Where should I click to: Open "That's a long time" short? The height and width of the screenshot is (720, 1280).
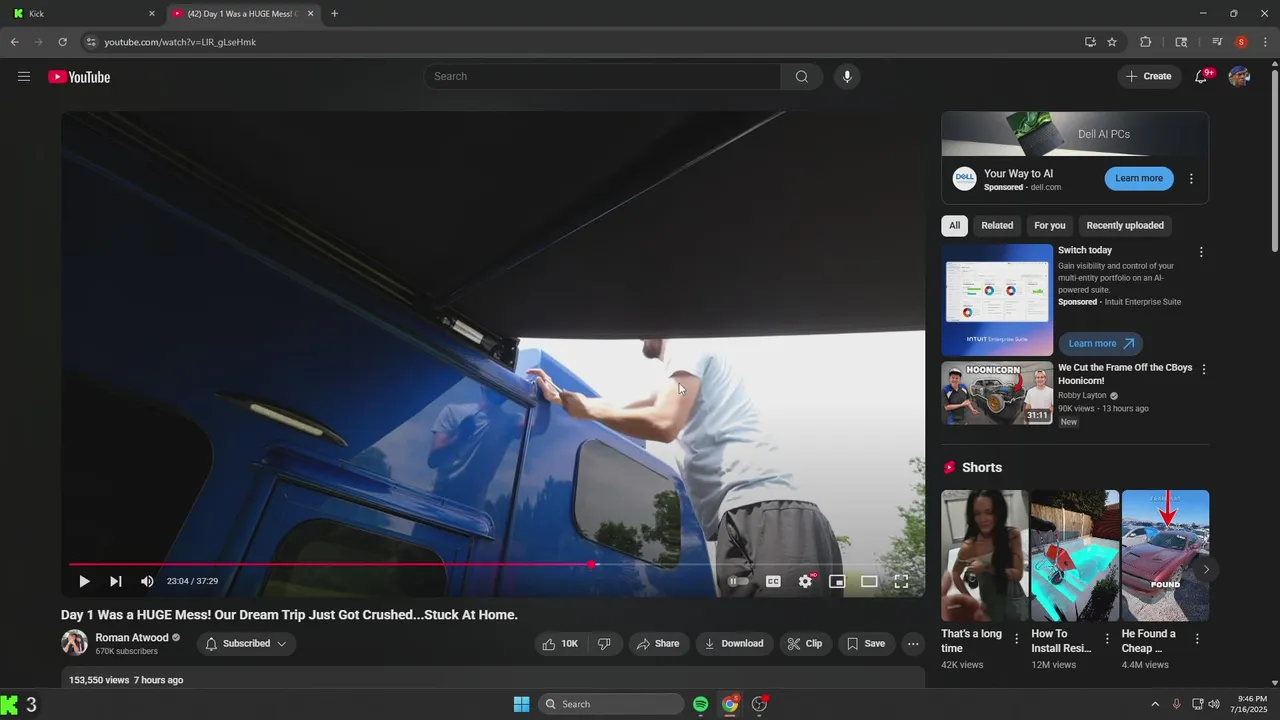(x=984, y=556)
